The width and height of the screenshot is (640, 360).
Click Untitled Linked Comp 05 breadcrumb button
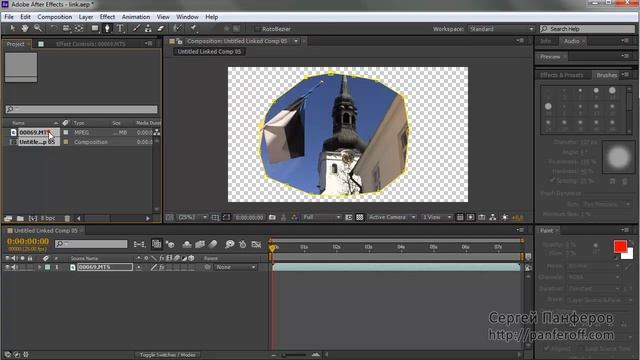209,52
